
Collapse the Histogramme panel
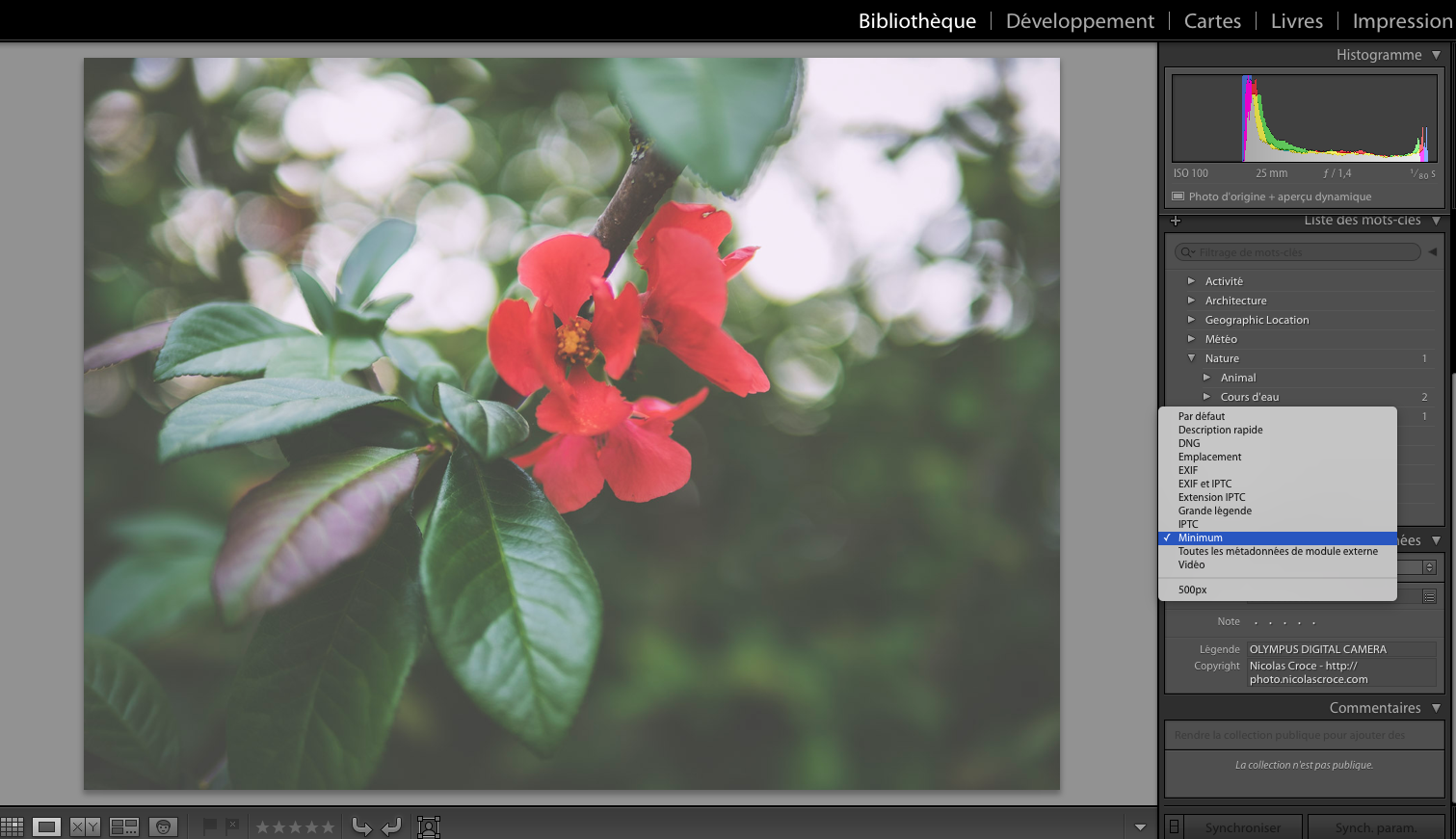coord(1437,55)
